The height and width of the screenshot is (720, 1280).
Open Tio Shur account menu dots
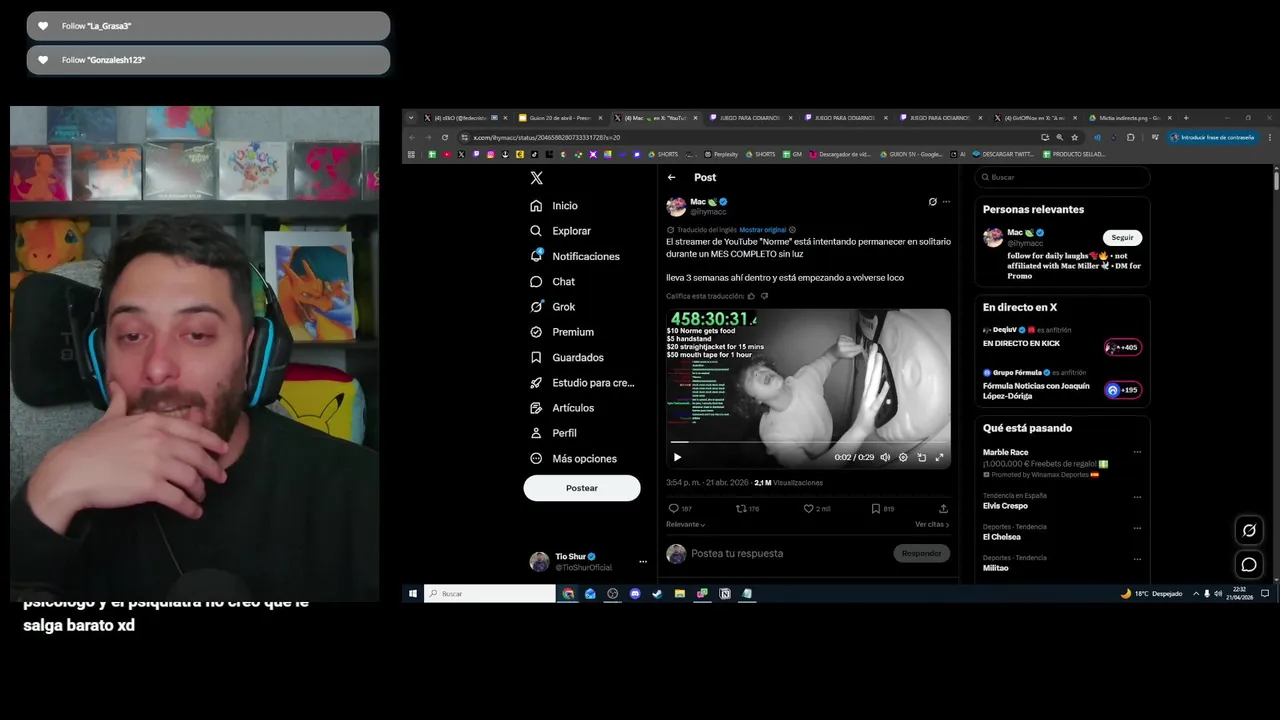coord(643,562)
